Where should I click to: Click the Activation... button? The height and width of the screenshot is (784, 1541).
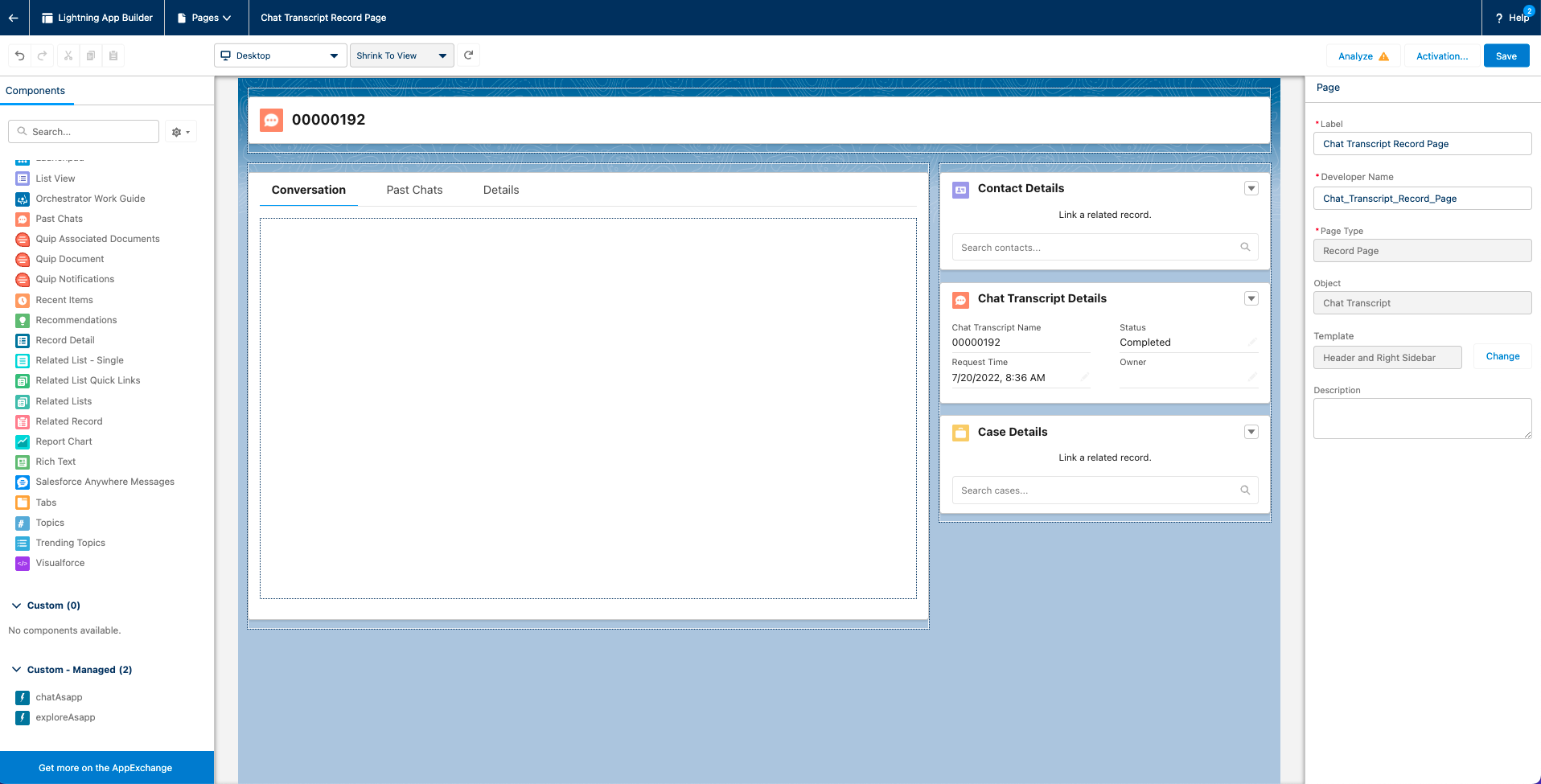(x=1441, y=56)
